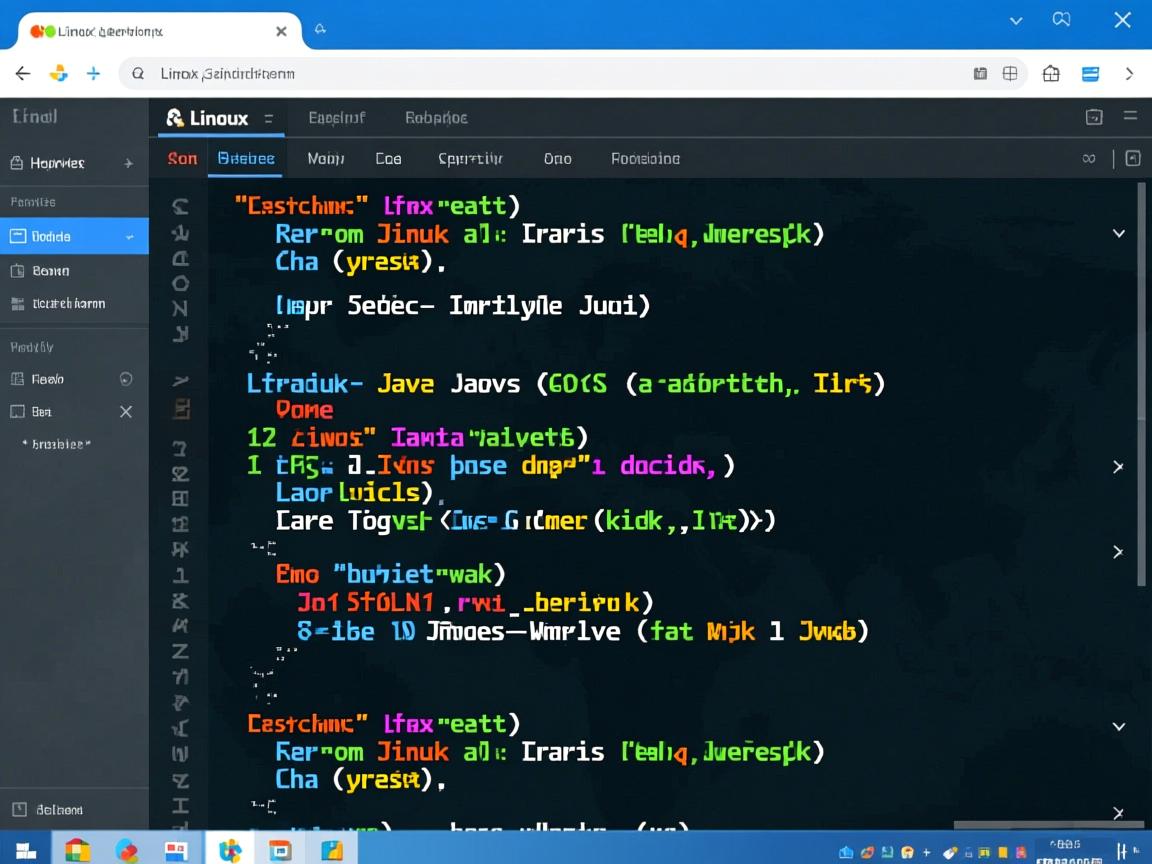Screen dimensions: 1152x864
Task: Open a new browser tab with the plus icon
Action: 93,73
